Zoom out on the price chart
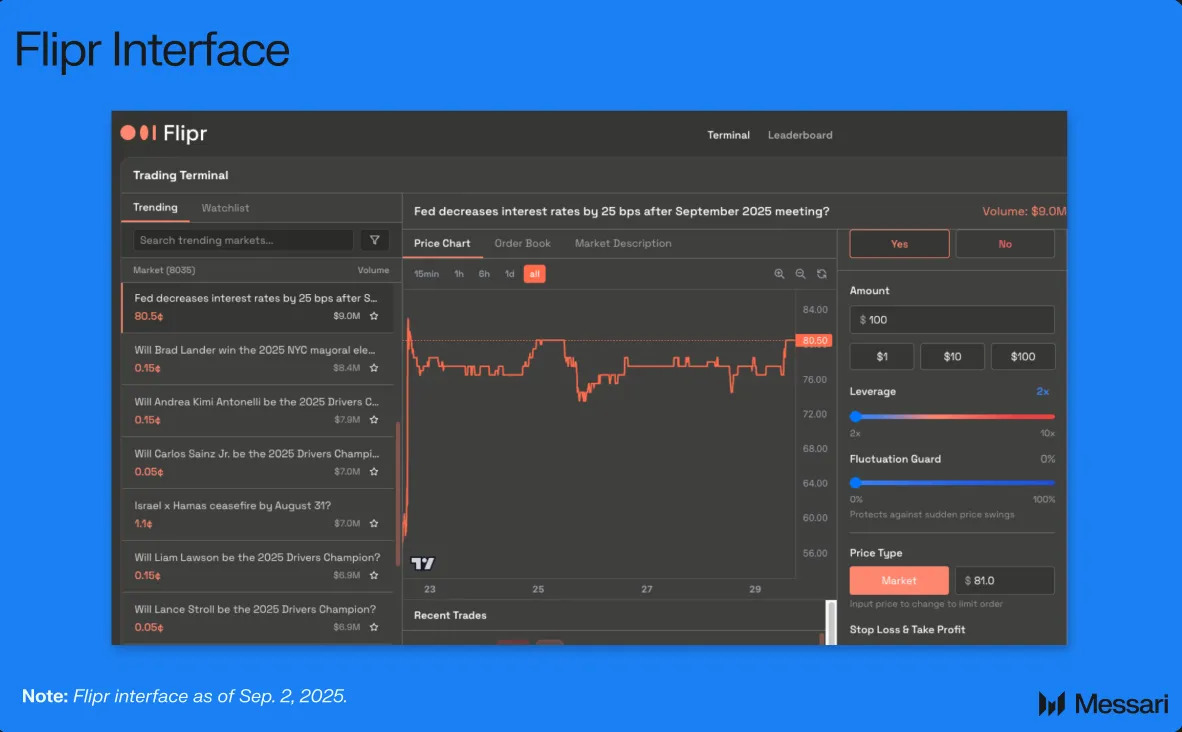Screen dimensions: 1182x732 [x=801, y=273]
